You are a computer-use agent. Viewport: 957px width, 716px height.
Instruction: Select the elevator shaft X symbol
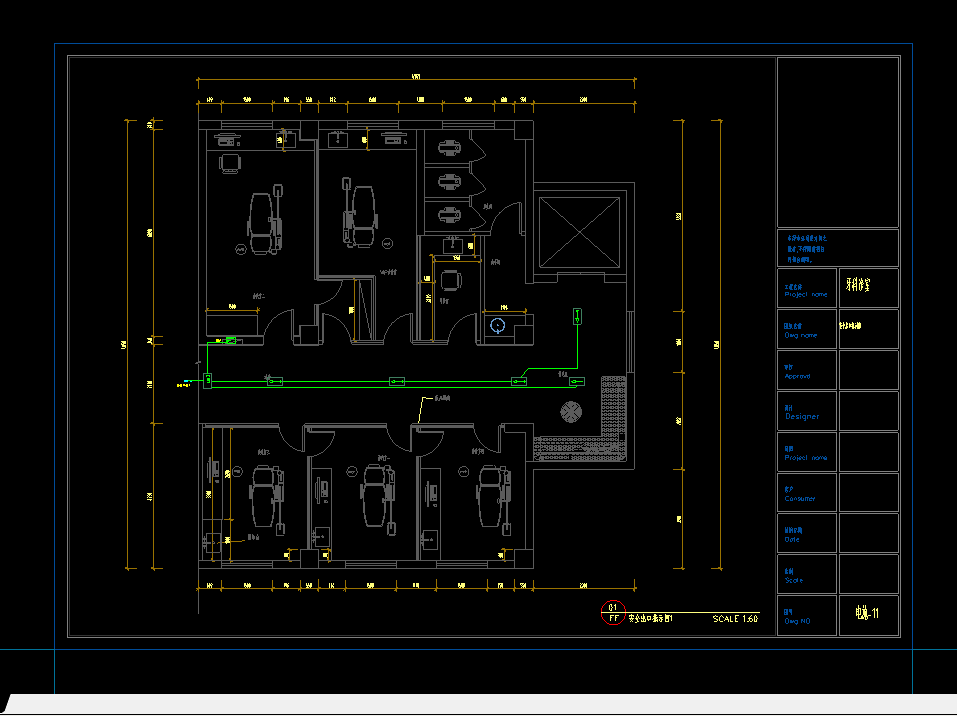(x=579, y=232)
